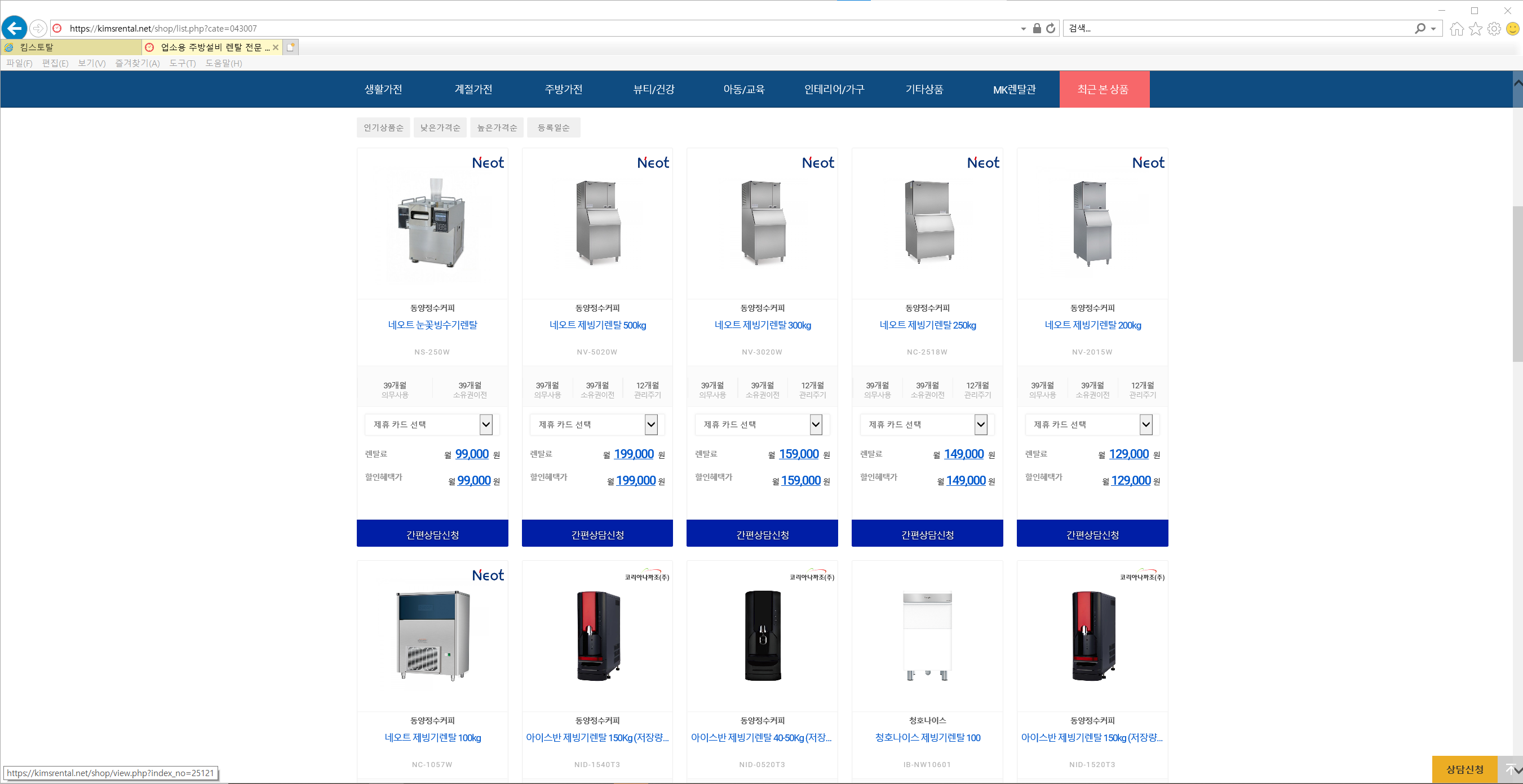Screen dimensions: 1523x784
Task: Click the NC-1057W ice maker image
Action: (x=432, y=636)
